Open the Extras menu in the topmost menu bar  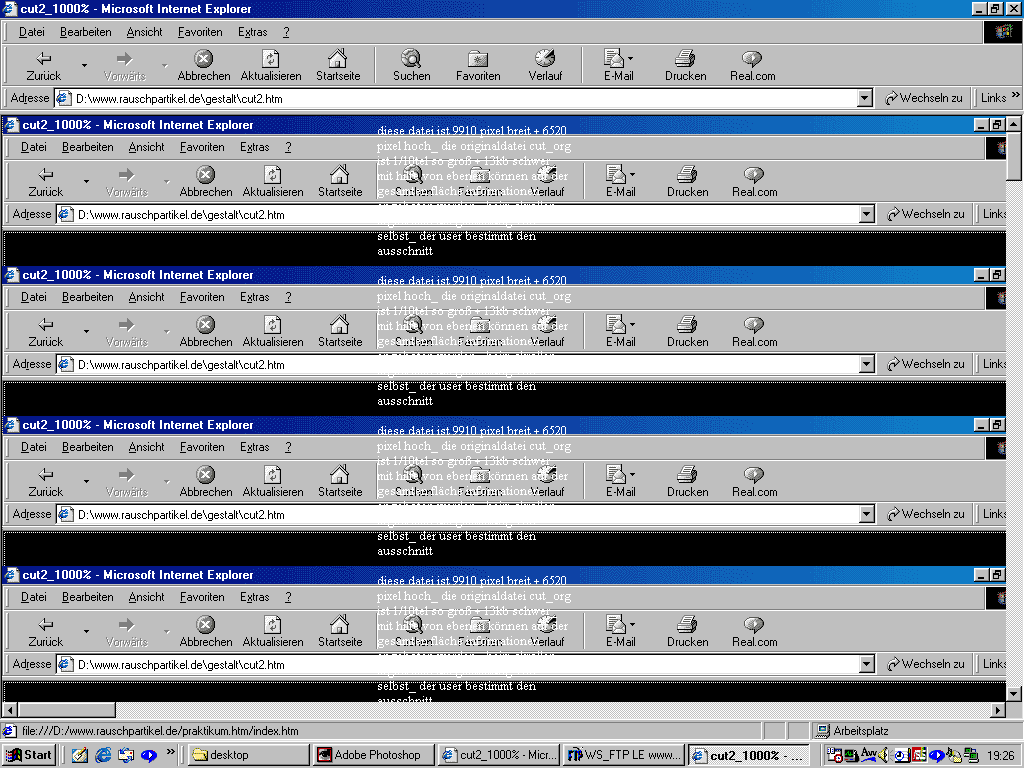coord(252,32)
